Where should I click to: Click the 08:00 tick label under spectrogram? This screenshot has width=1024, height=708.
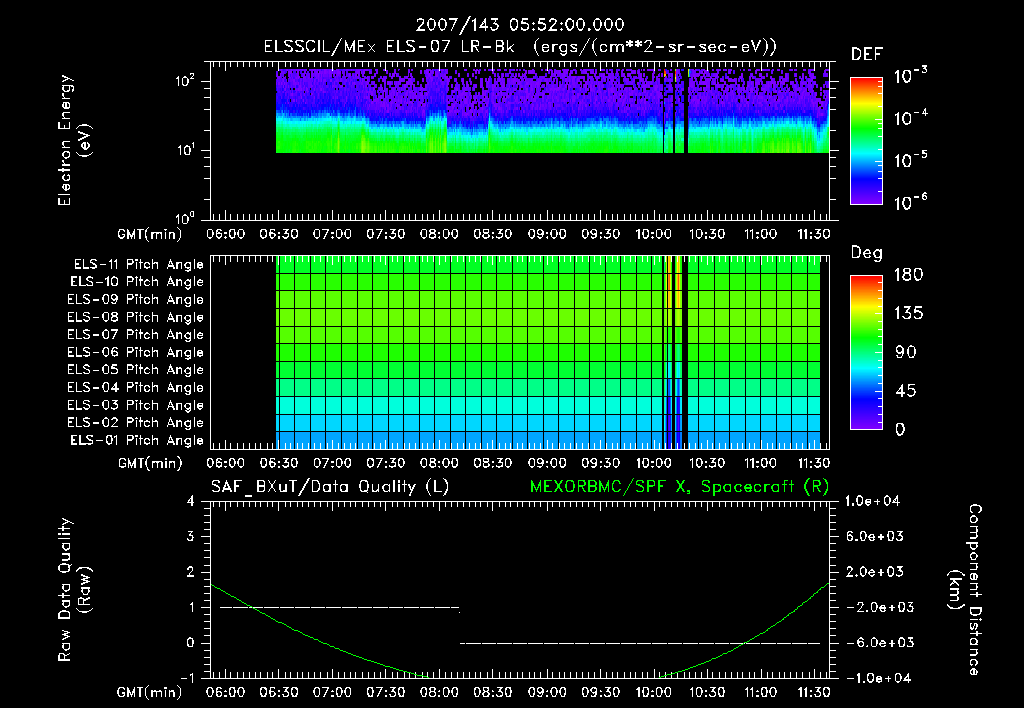(x=439, y=234)
